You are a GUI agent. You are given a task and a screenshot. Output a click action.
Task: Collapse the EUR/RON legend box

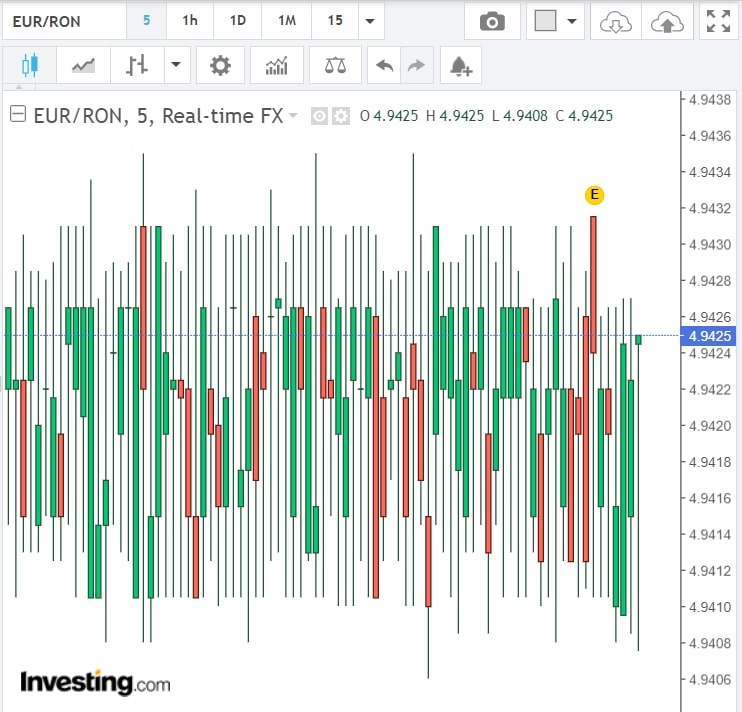[18, 115]
